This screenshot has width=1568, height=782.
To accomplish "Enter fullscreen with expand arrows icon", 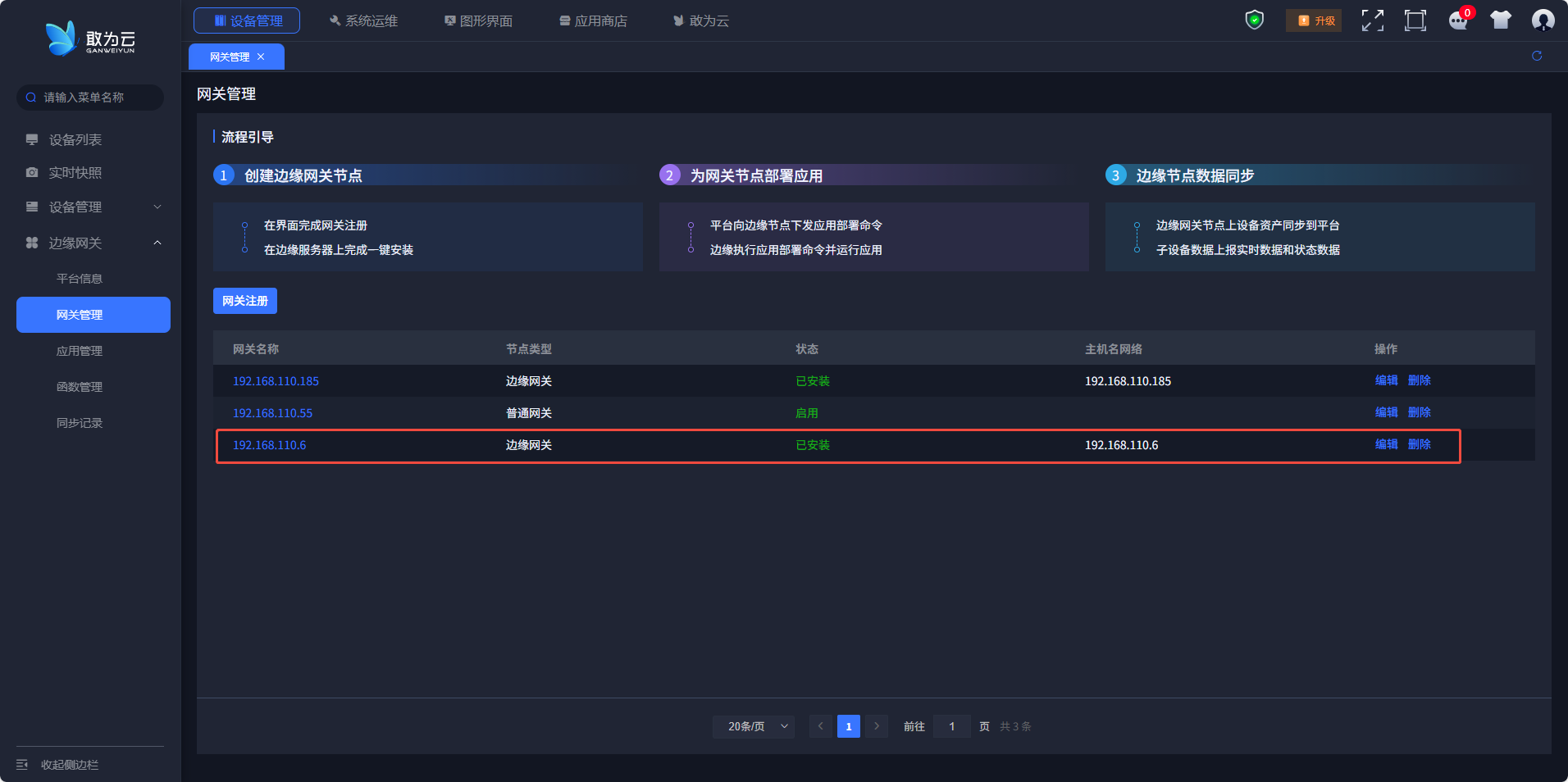I will (x=1373, y=20).
